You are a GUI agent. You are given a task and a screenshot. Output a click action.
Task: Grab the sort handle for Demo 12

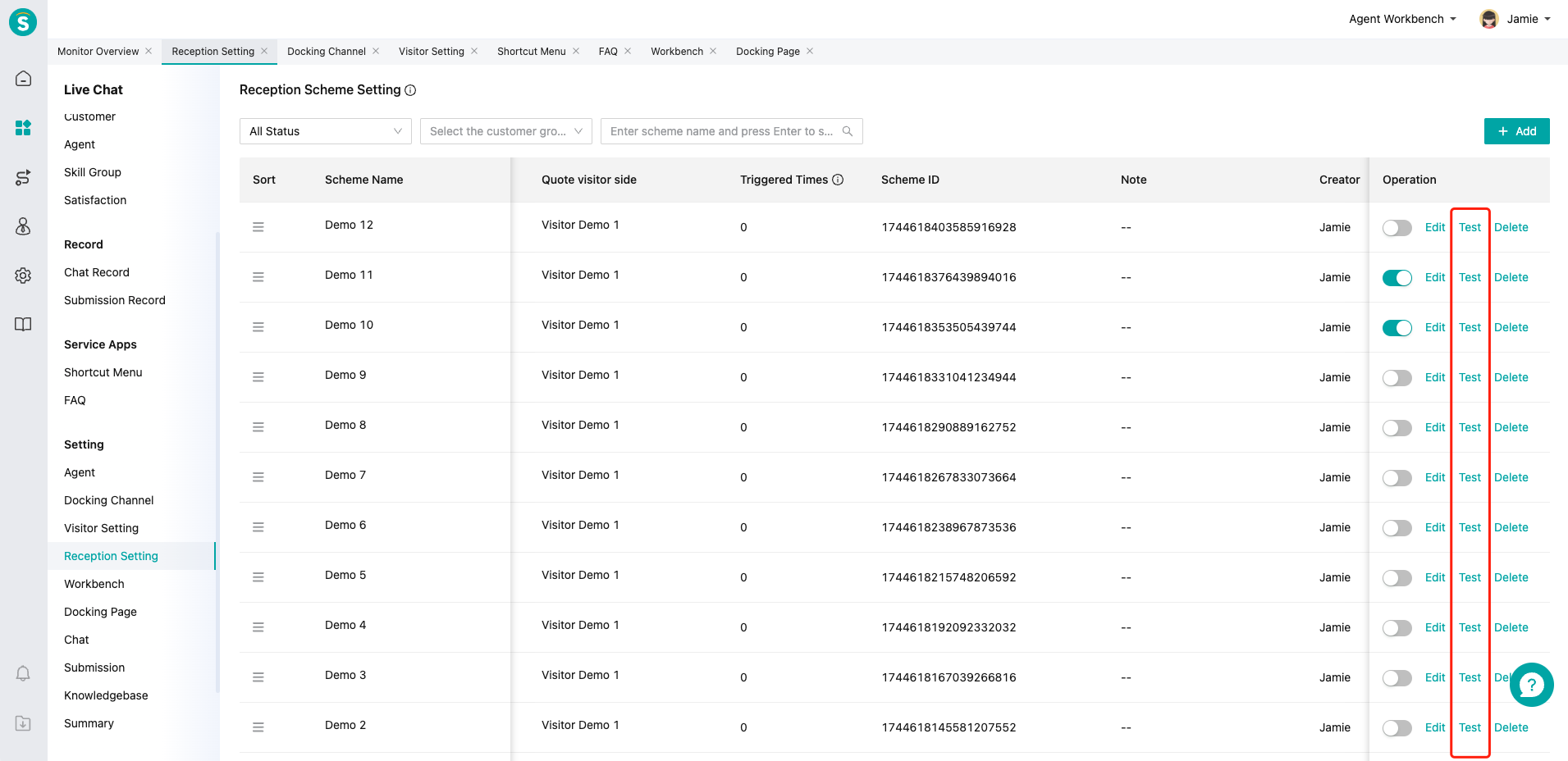258,227
